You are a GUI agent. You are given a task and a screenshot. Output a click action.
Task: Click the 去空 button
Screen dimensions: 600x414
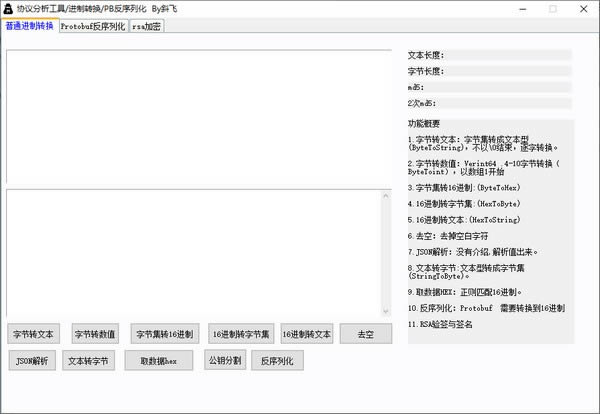[366, 334]
